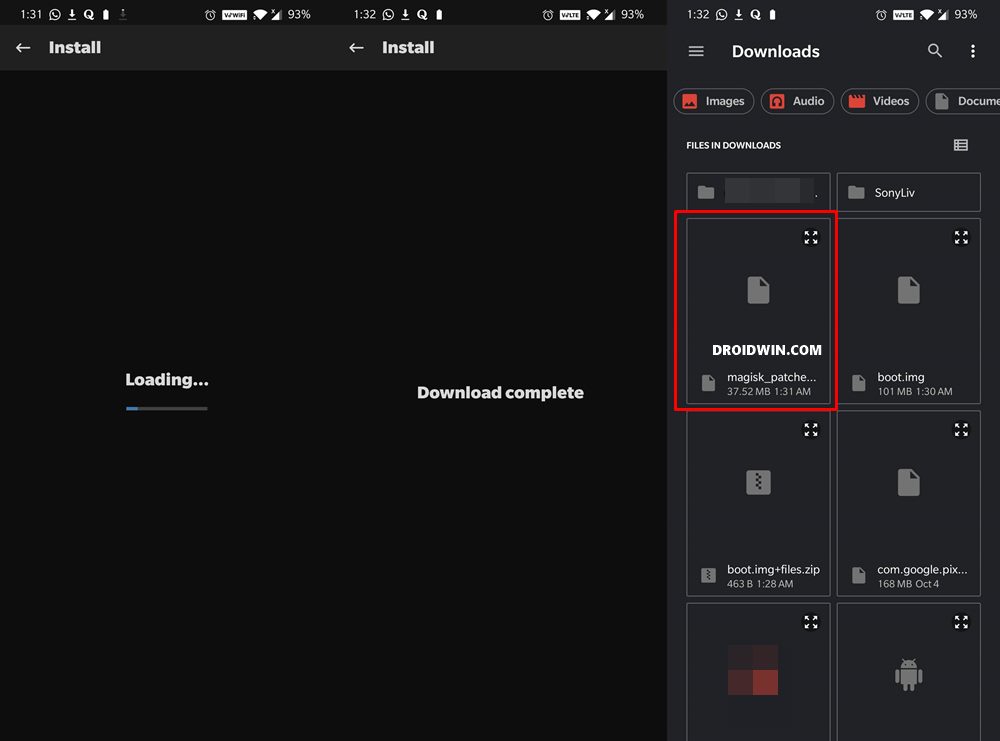Open the three-dot overflow menu in Downloads

click(x=973, y=51)
